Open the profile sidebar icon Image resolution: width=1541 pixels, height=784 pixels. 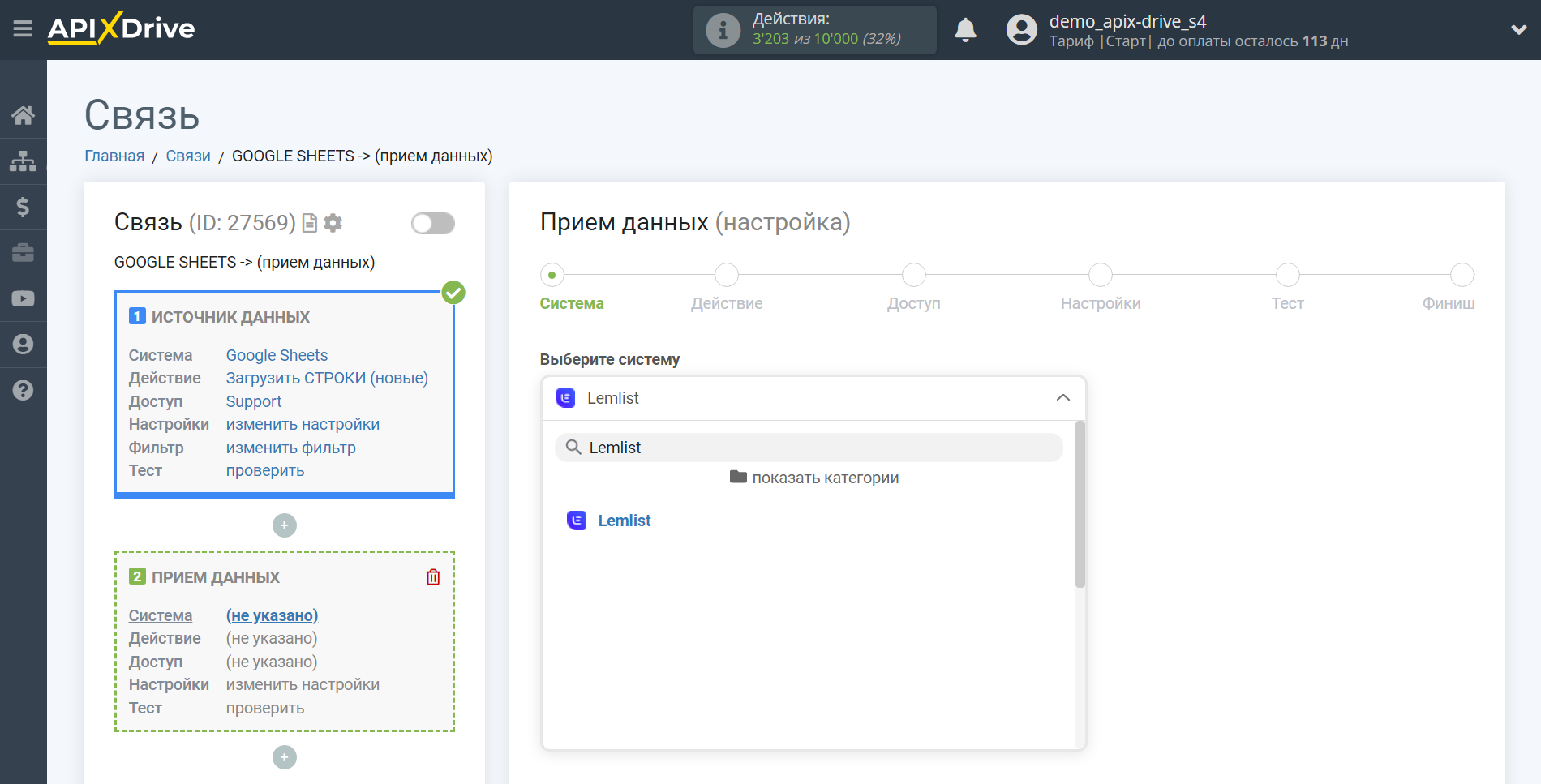(23, 345)
